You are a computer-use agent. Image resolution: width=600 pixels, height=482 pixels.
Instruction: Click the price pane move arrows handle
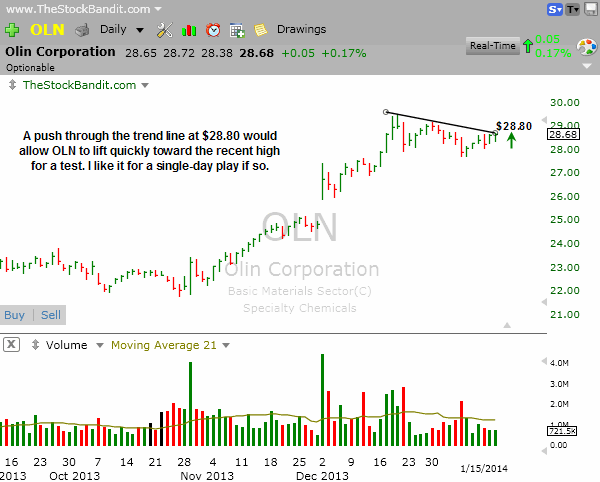coord(12,85)
